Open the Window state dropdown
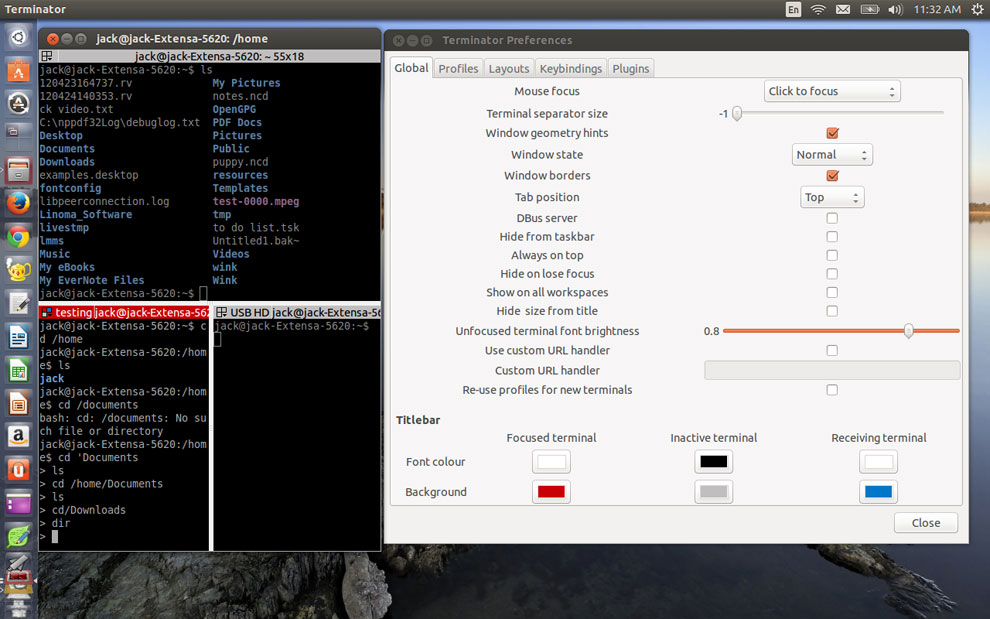This screenshot has width=990, height=619. point(832,155)
